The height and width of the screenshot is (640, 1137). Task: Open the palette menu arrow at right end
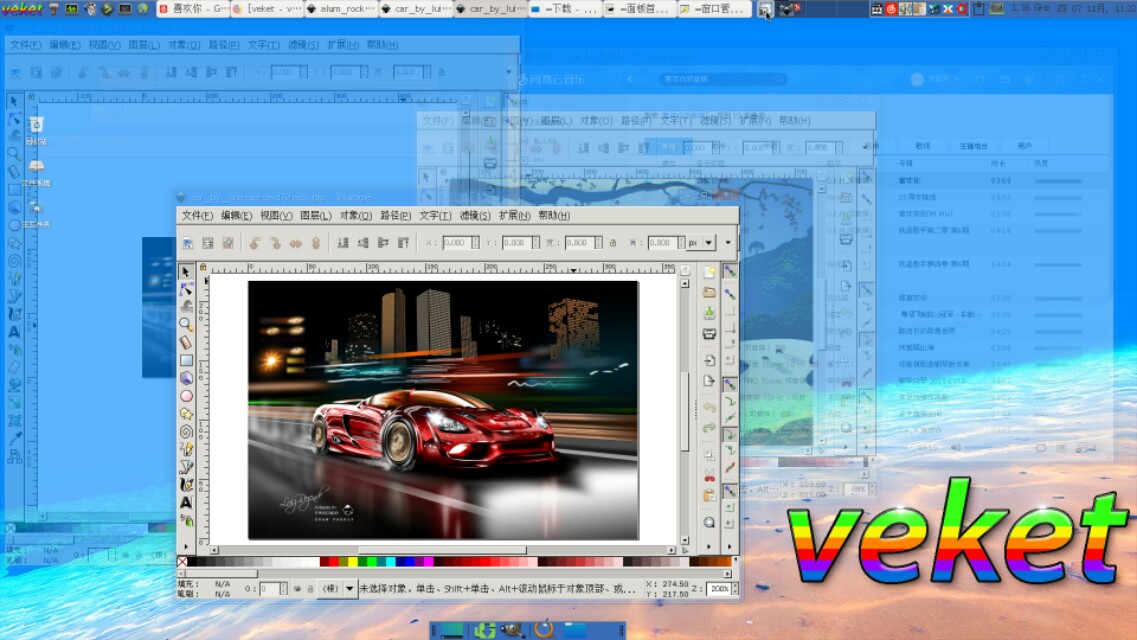735,561
